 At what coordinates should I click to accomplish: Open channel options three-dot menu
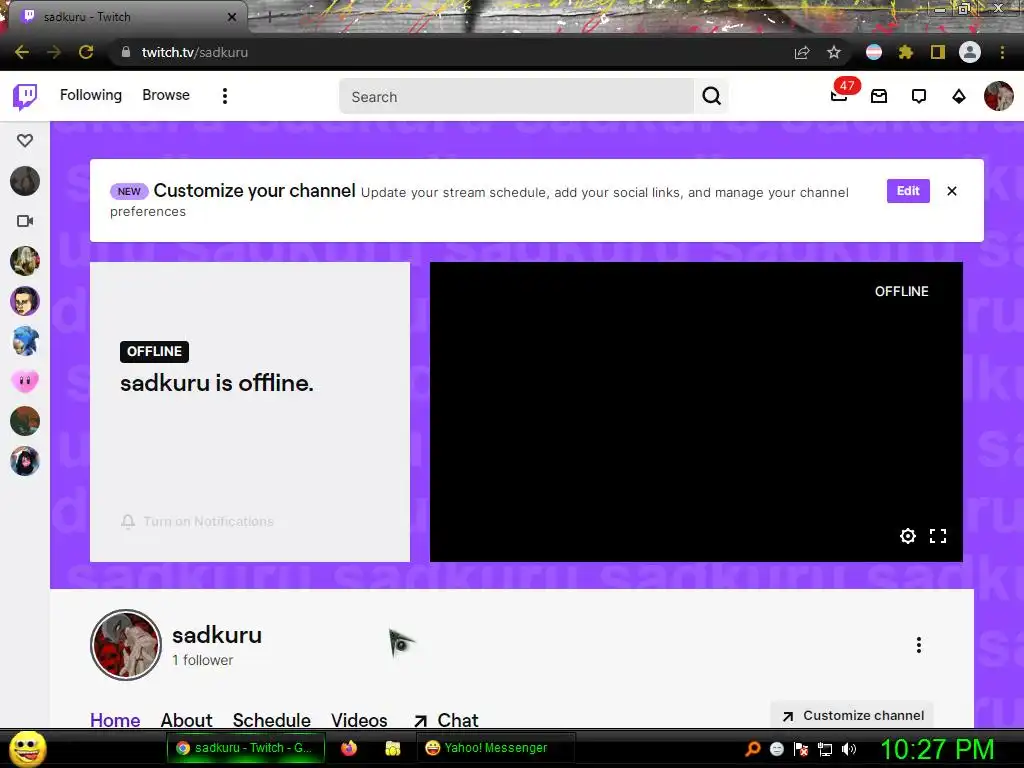tap(918, 645)
